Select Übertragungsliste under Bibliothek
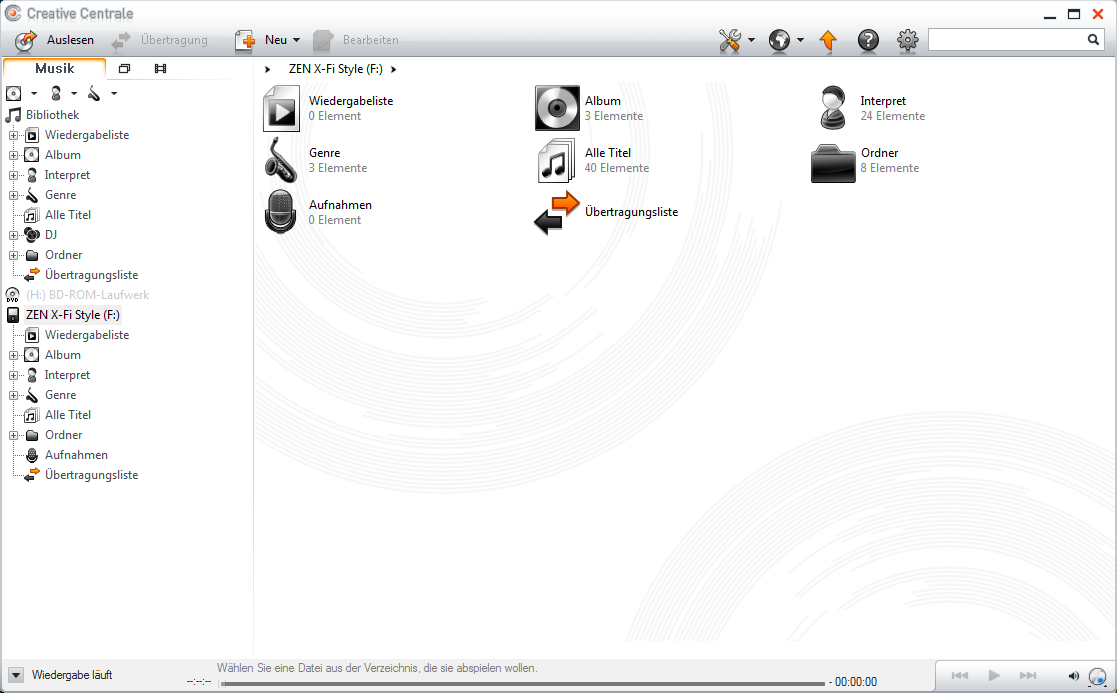1117x693 pixels. [x=91, y=274]
